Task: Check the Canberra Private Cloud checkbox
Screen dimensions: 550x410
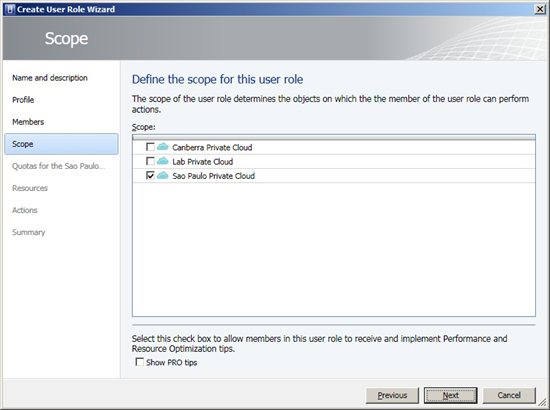Action: tap(150, 147)
